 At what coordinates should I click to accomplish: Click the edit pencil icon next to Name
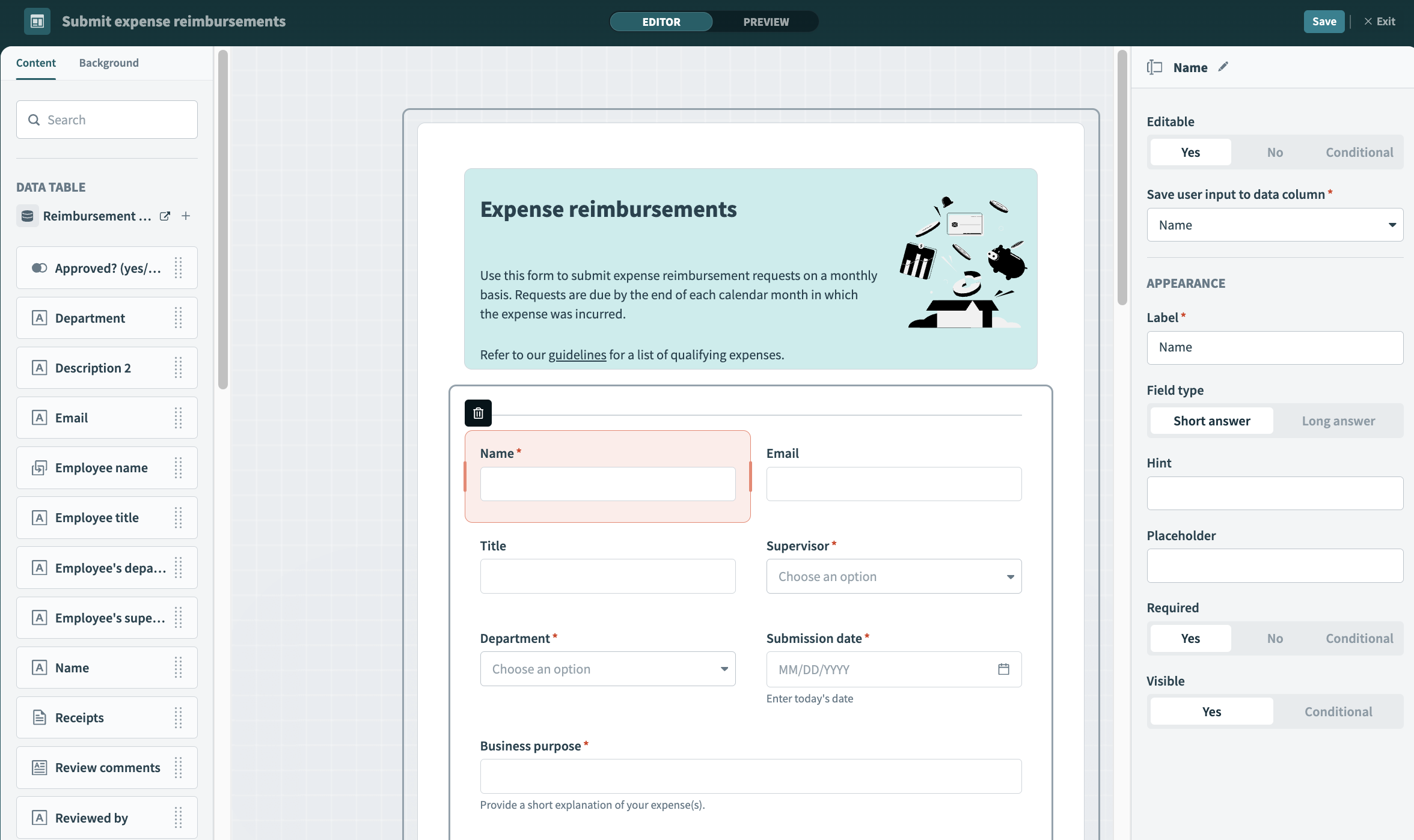pyautogui.click(x=1225, y=67)
